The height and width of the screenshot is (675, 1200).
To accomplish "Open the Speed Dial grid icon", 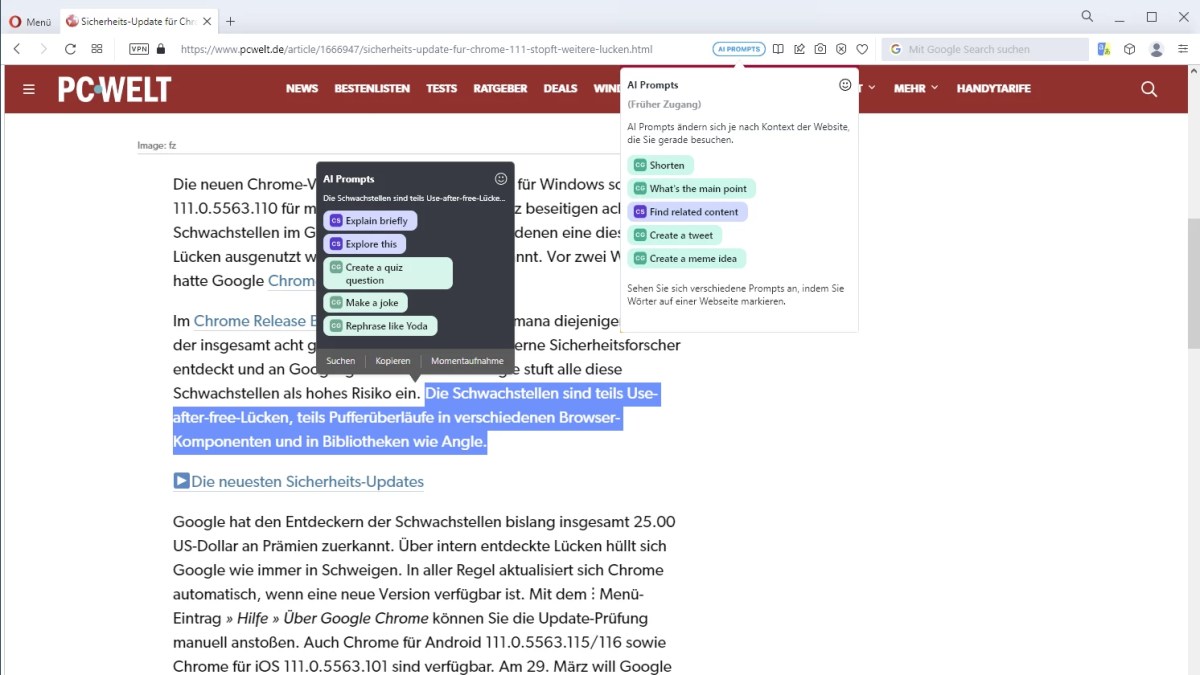I will (x=97, y=49).
